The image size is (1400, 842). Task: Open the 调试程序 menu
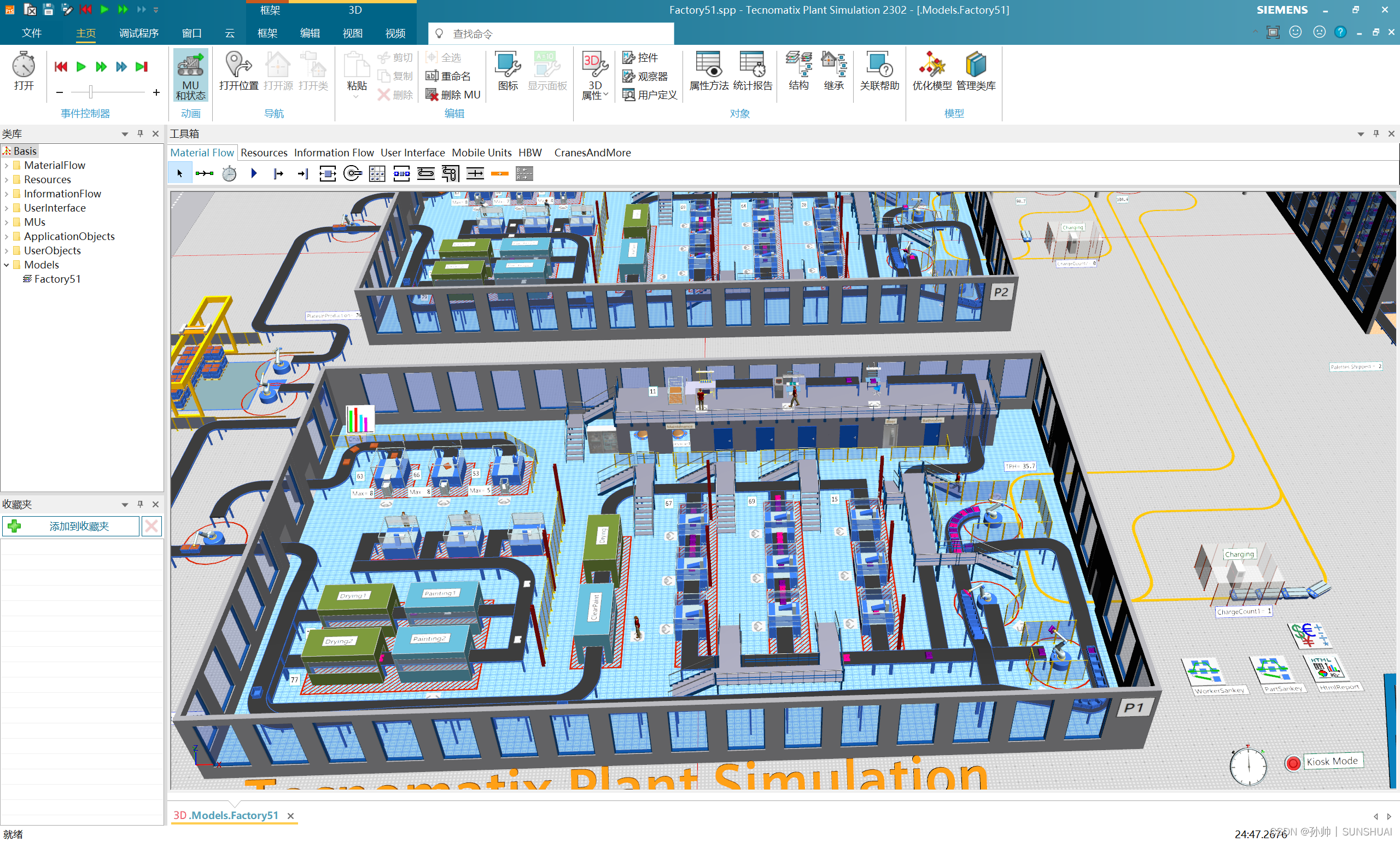point(138,33)
